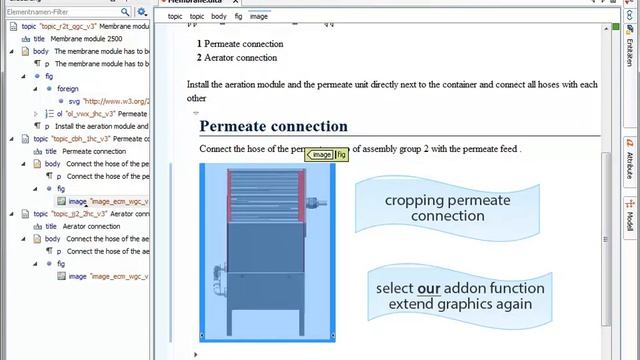The image size is (640, 360).
Task: Click sentence 'Connect the hose of the permeate'
Action: click(x=360, y=149)
